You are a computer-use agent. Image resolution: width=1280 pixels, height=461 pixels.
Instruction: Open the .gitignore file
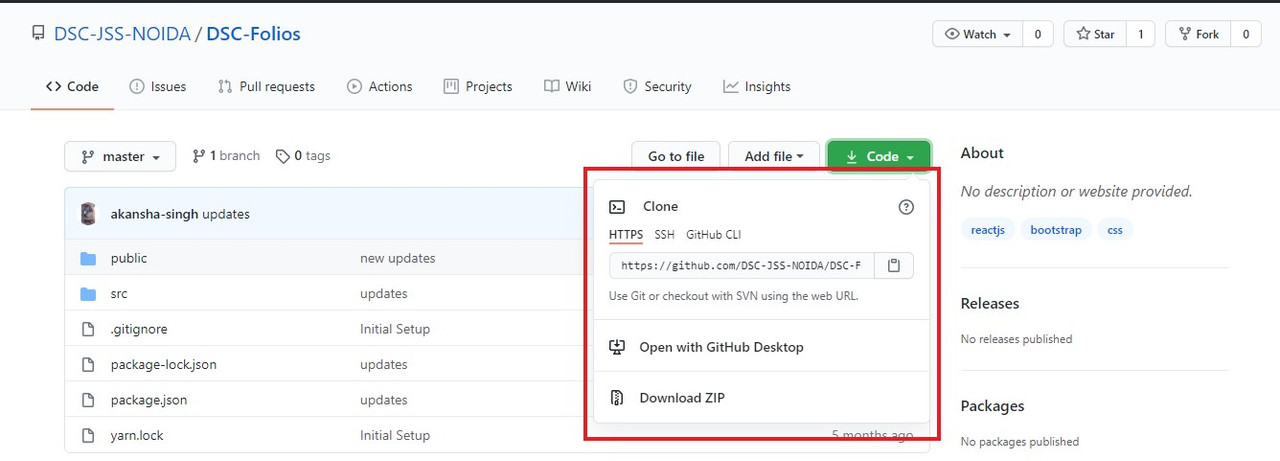click(x=140, y=329)
